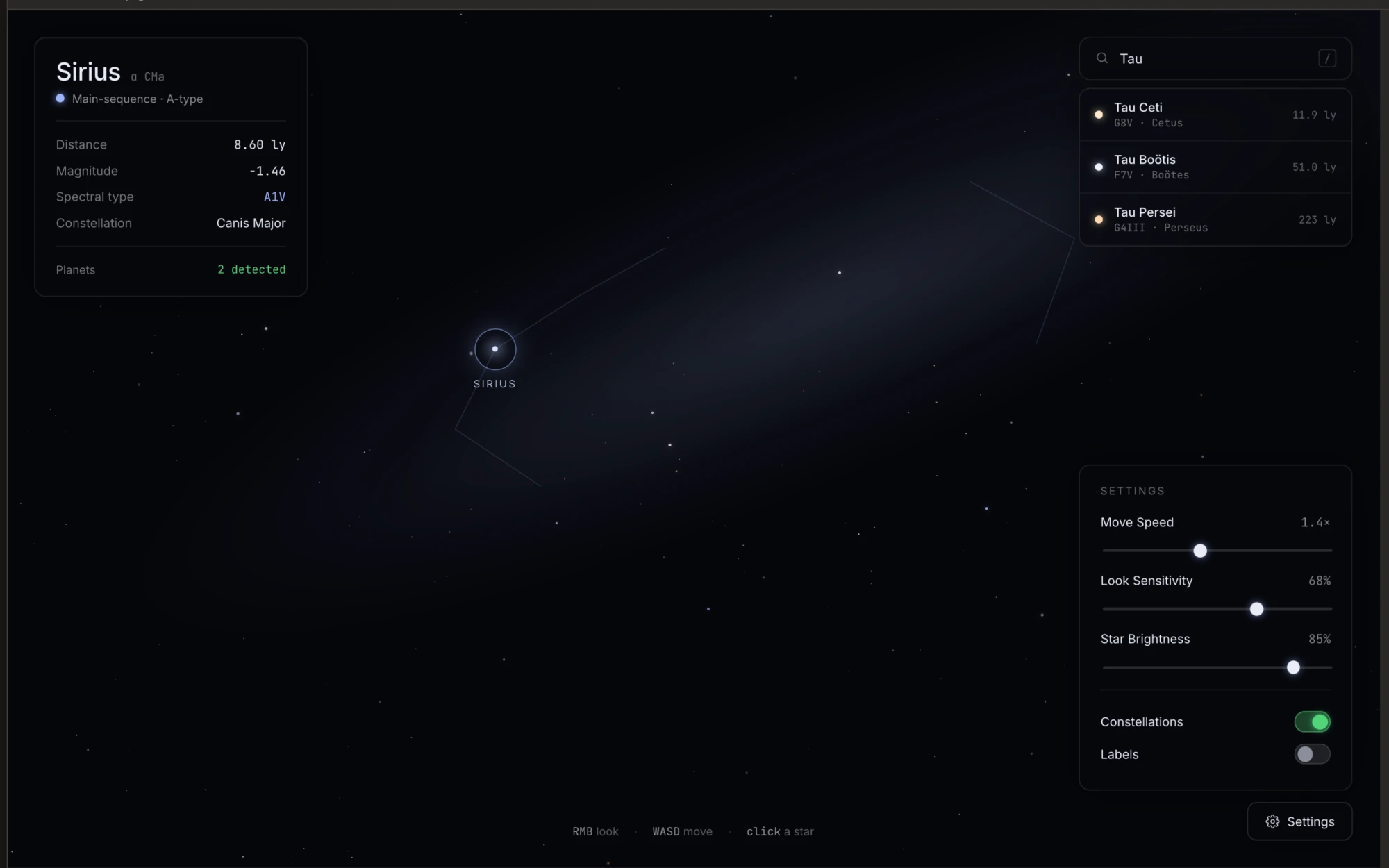The width and height of the screenshot is (1389, 868).
Task: Turn off the Constellations toggle
Action: [x=1312, y=721]
